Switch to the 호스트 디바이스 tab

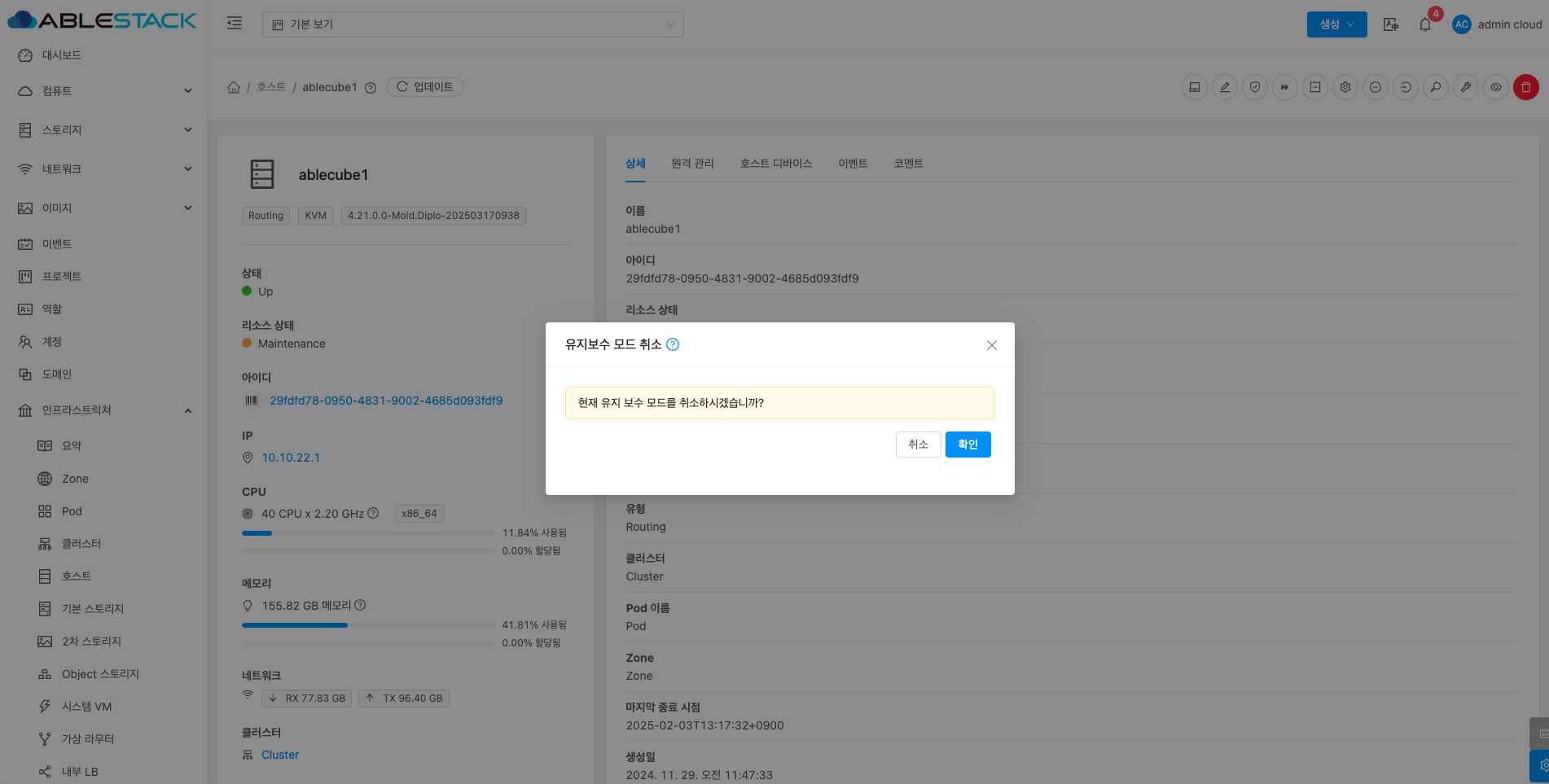point(775,164)
